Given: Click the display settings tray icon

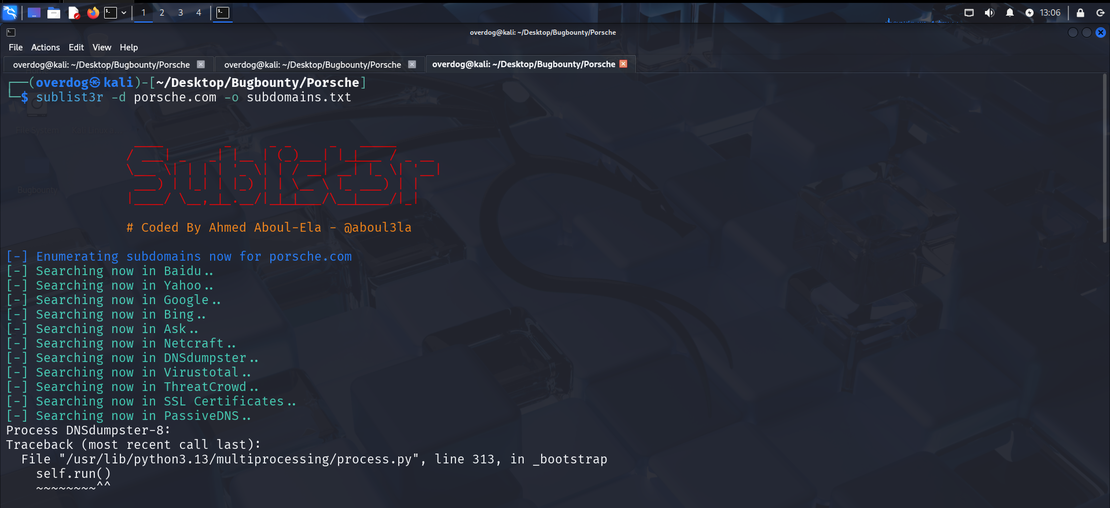Looking at the screenshot, I should click(968, 13).
